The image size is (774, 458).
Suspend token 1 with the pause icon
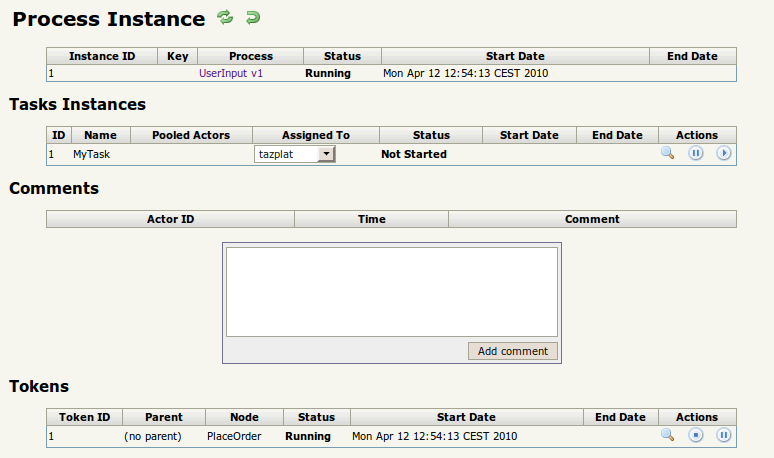pos(724,435)
